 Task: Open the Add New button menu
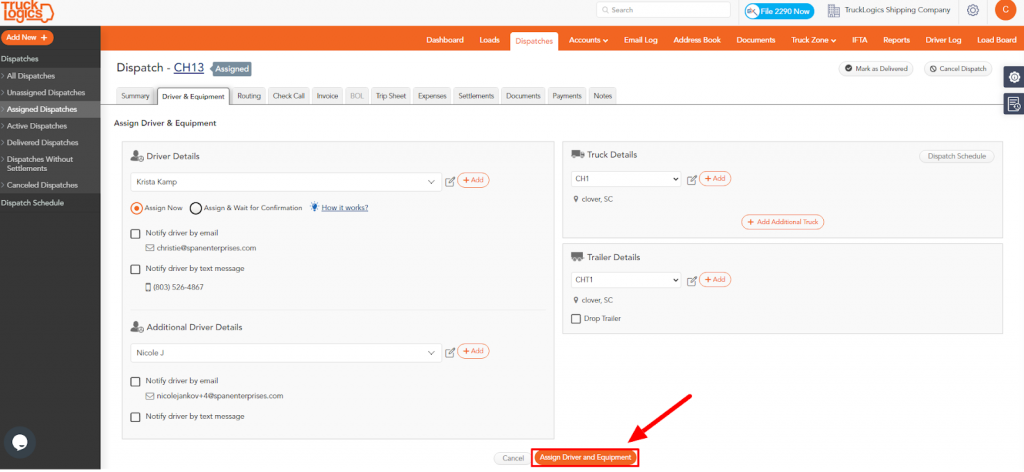27,38
